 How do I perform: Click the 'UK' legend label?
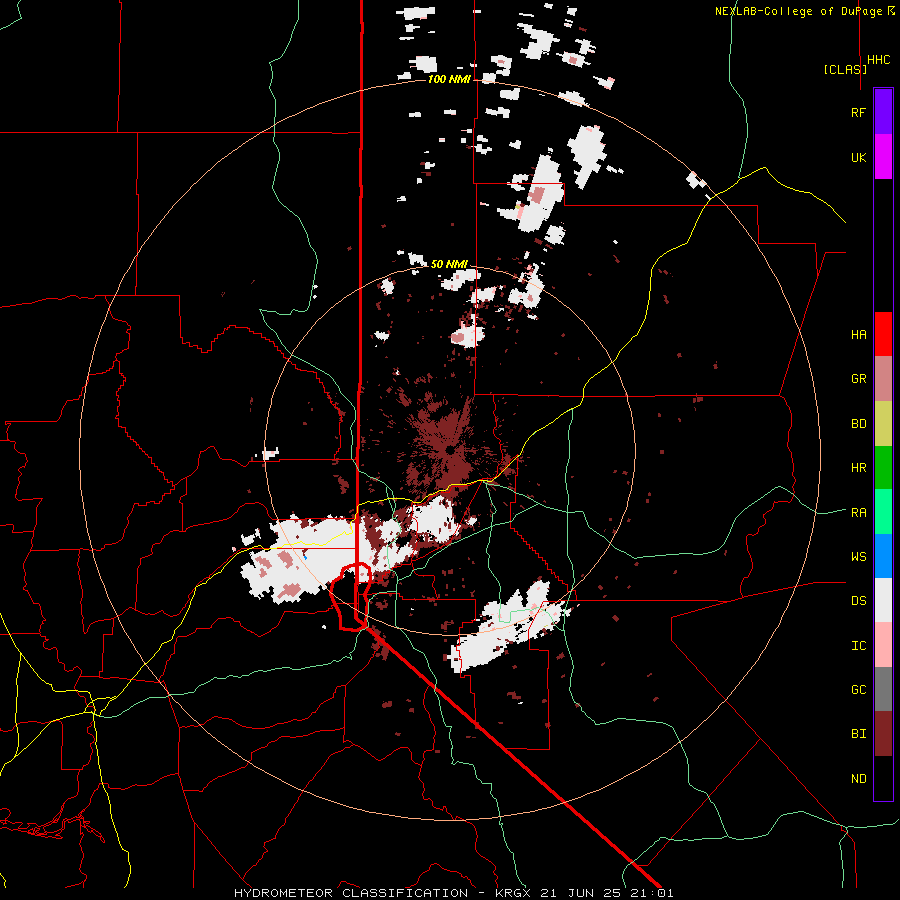(x=858, y=157)
